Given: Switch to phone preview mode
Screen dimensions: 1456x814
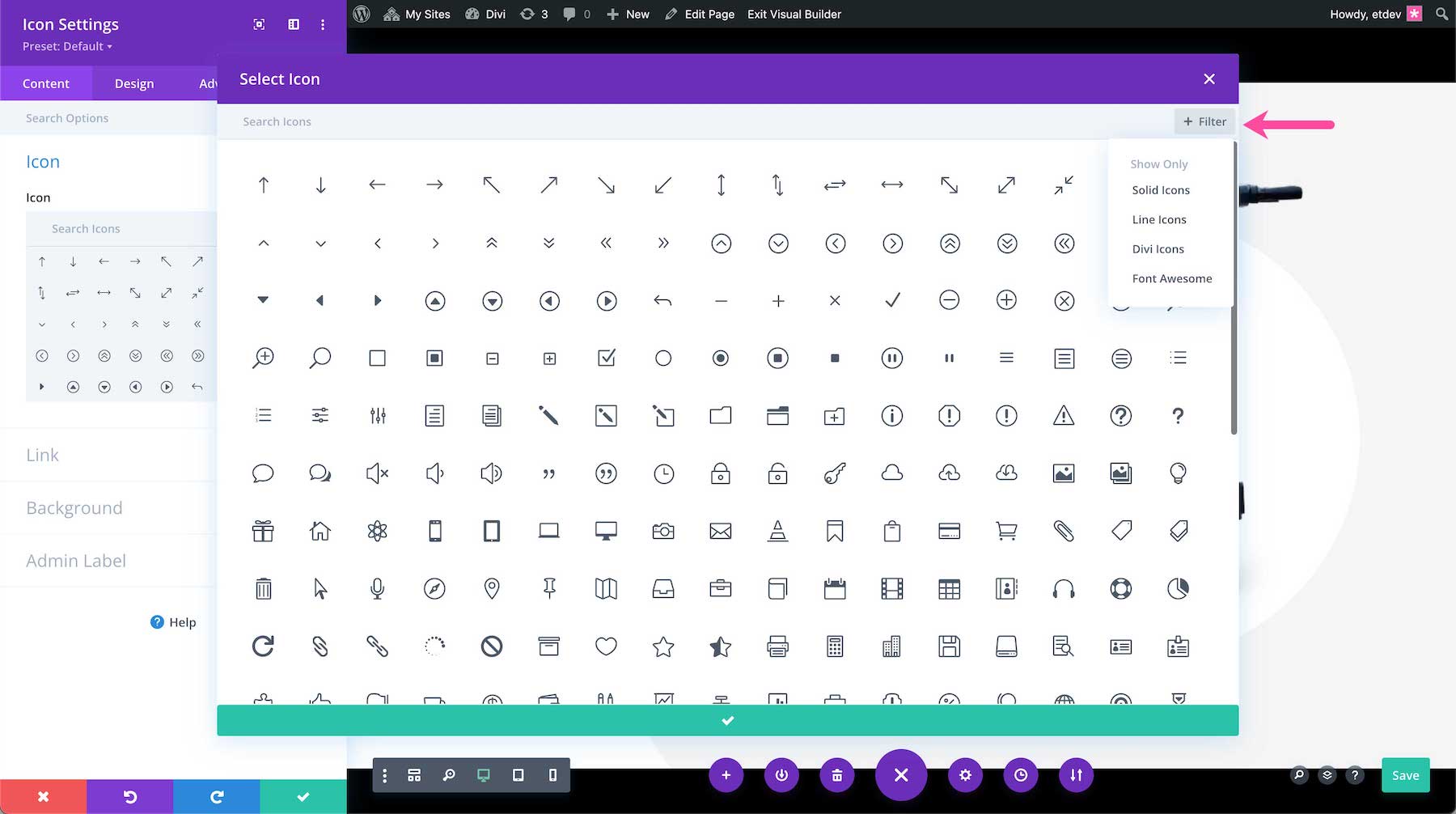Looking at the screenshot, I should pos(553,774).
